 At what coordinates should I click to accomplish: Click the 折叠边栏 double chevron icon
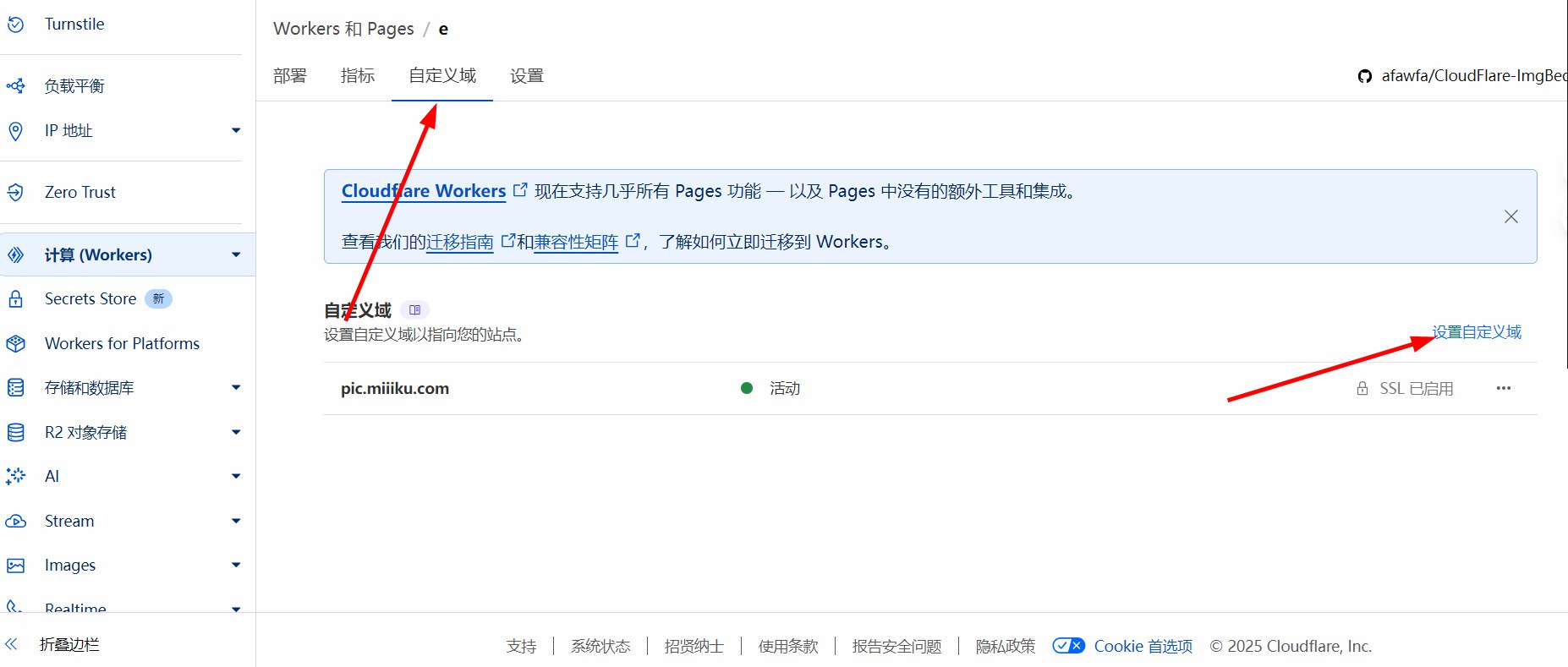[12, 644]
